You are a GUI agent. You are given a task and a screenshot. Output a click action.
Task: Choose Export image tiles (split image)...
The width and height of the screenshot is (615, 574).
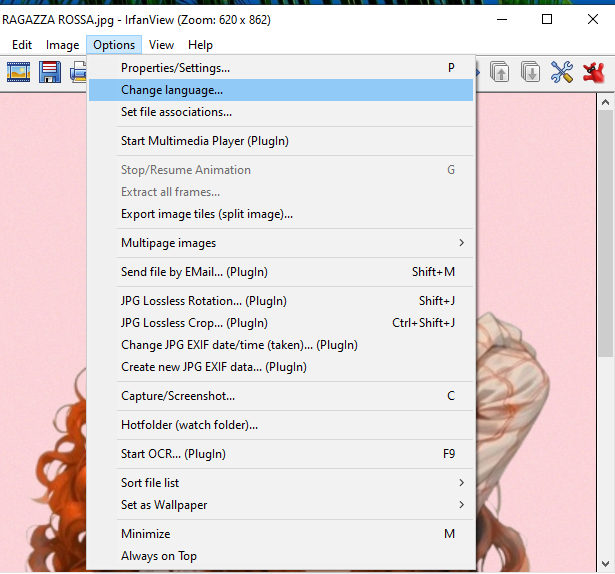tap(281, 214)
